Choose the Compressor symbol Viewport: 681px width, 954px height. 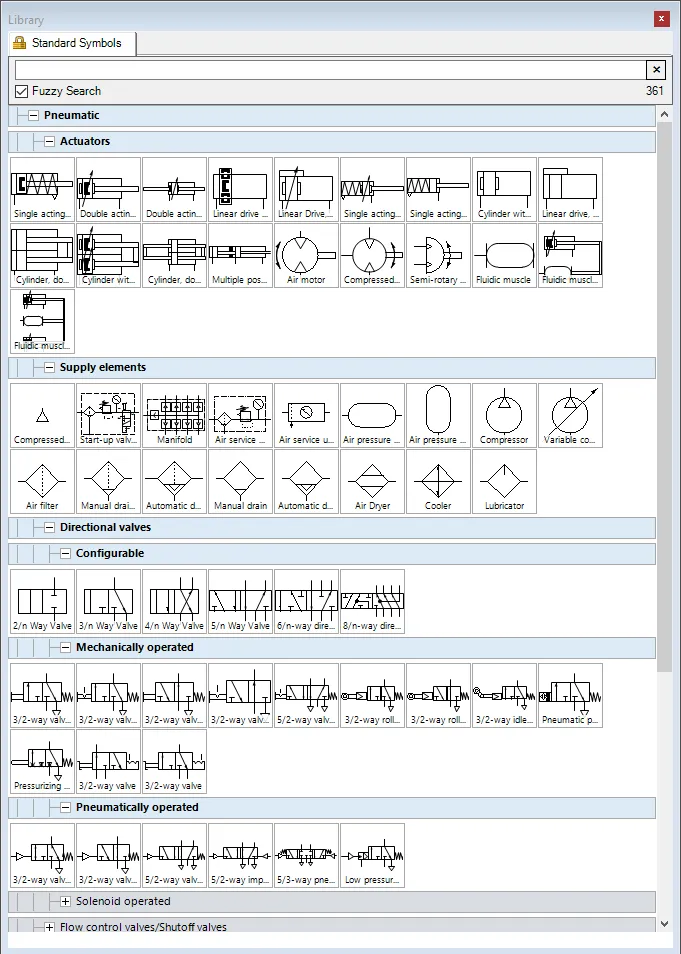pyautogui.click(x=504, y=415)
